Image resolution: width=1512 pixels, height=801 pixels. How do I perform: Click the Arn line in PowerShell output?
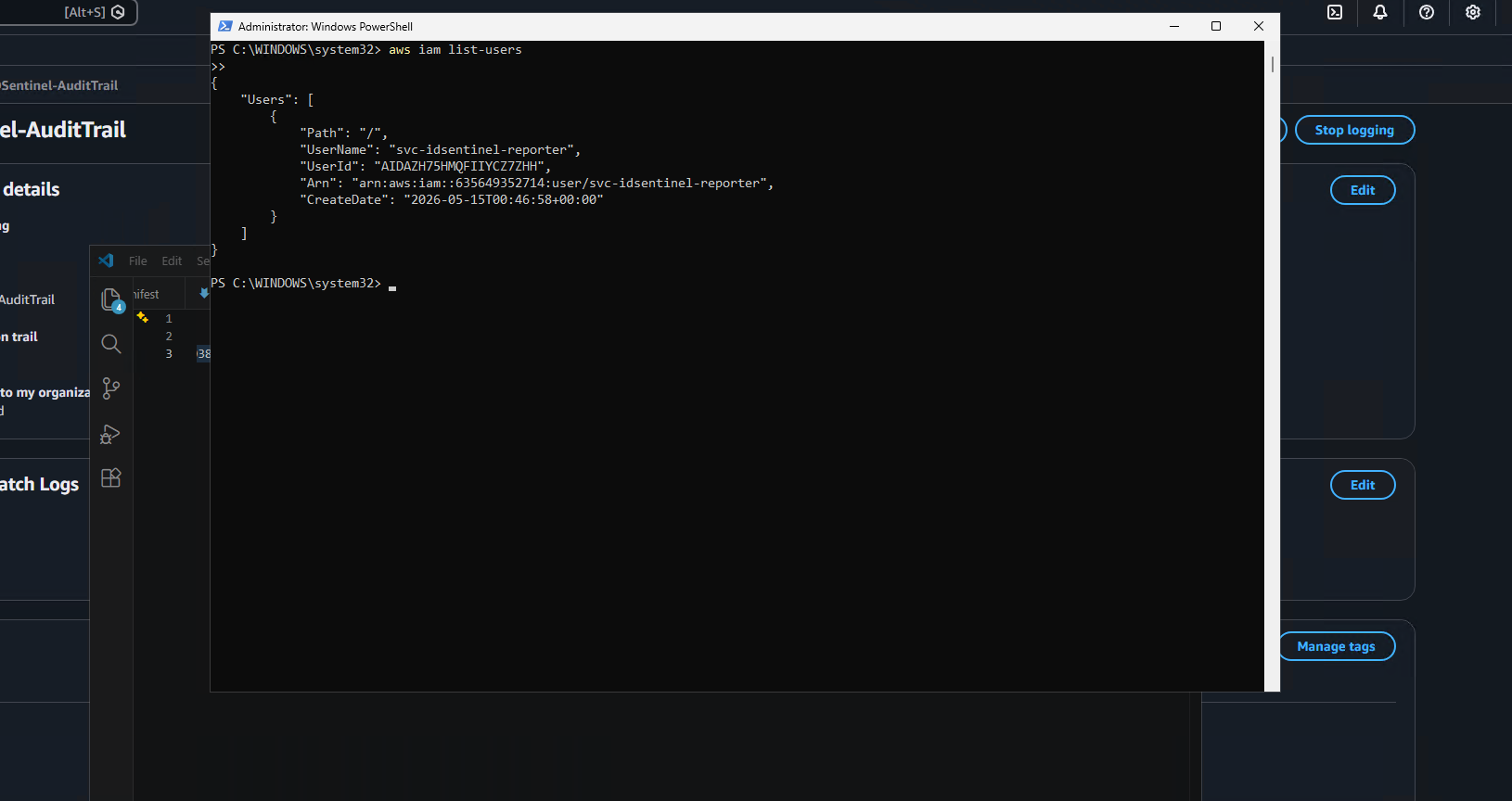pyautogui.click(x=536, y=183)
